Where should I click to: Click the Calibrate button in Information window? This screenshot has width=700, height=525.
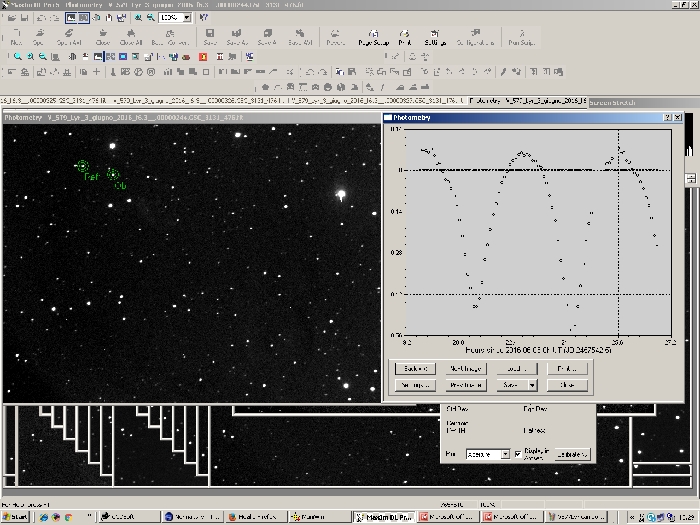tap(573, 454)
